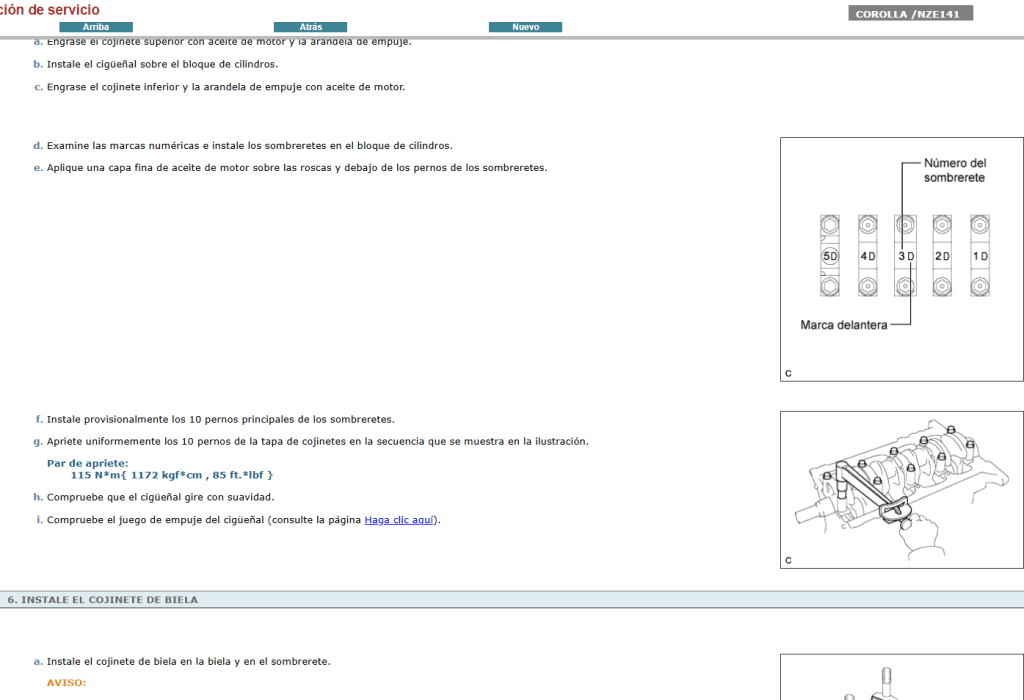Click the crankshaft bolt tightening illustration
Image resolution: width=1024 pixels, height=700 pixels.
click(900, 489)
